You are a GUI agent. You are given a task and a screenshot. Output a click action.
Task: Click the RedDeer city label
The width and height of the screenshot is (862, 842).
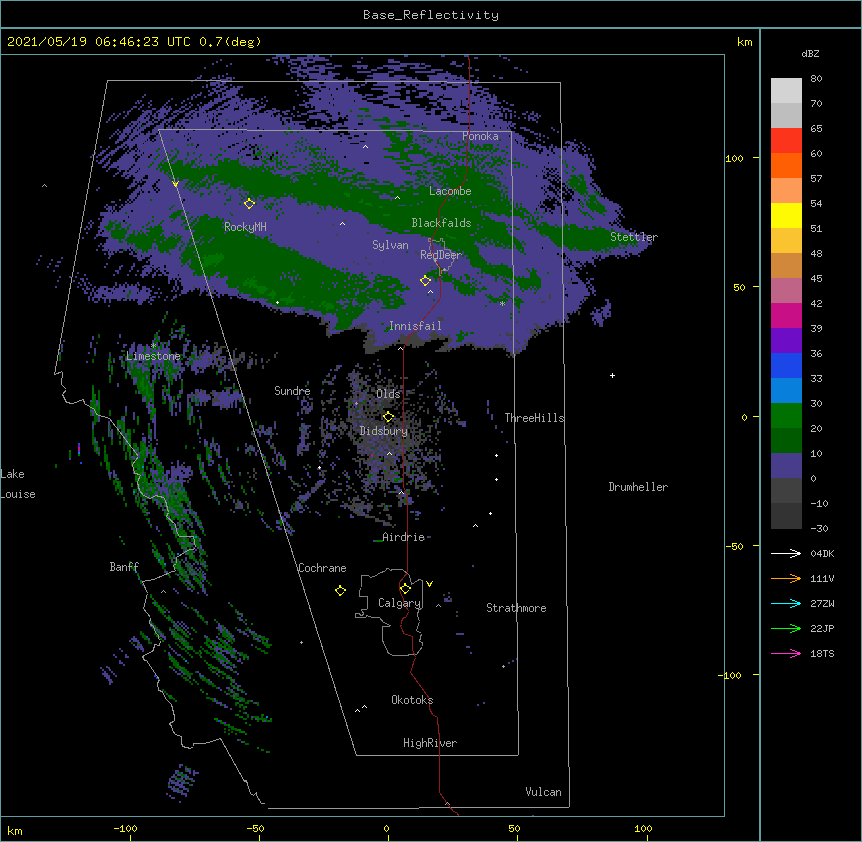440,255
